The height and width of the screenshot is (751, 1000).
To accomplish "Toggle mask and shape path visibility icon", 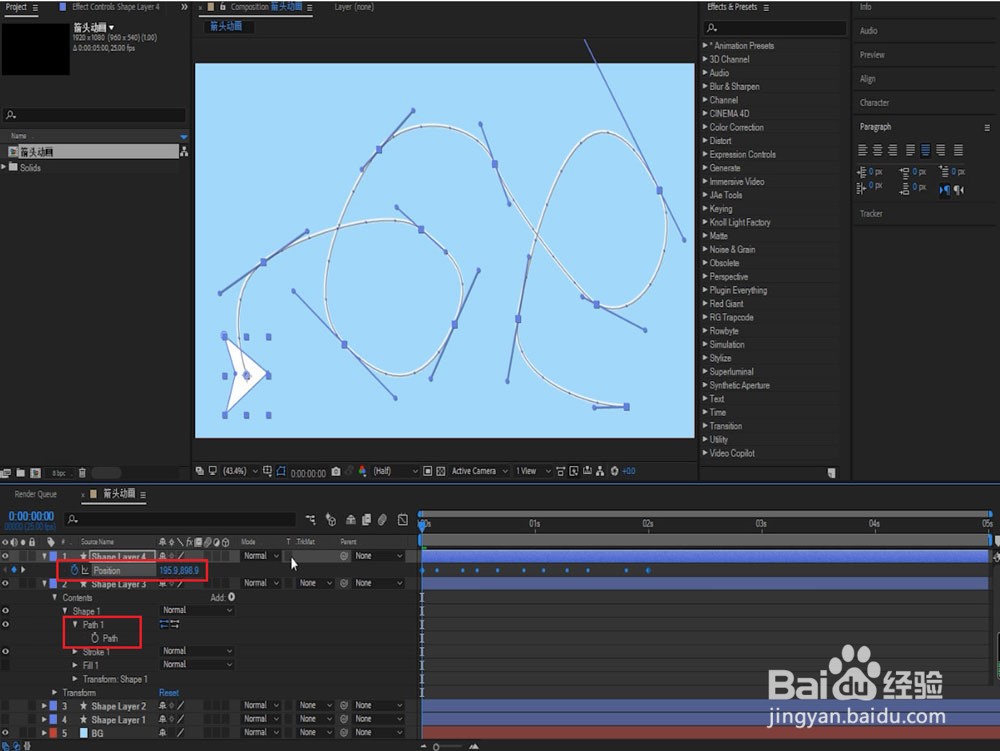I will point(281,471).
